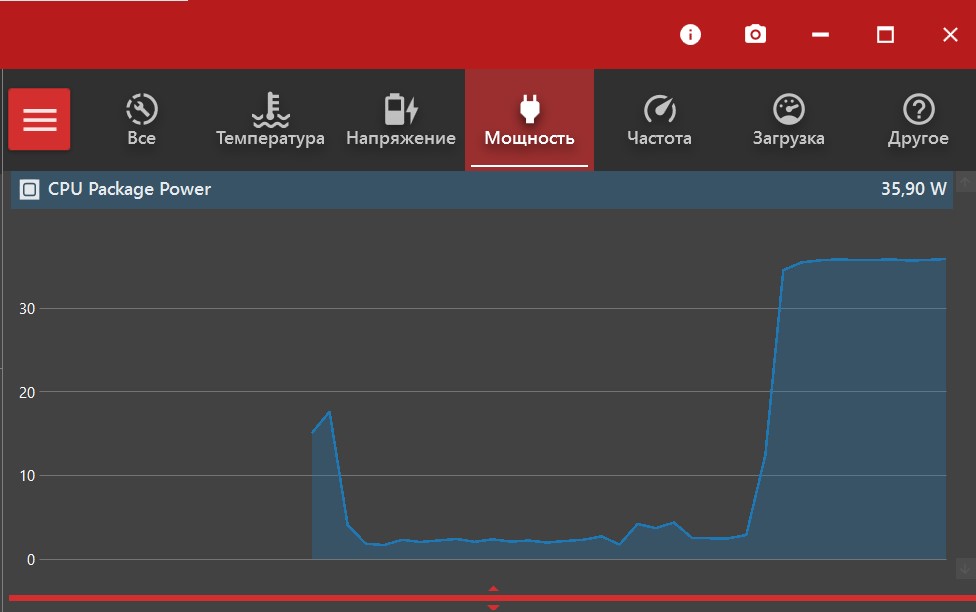Click the red panel resize handle arrows

[x=493, y=598]
